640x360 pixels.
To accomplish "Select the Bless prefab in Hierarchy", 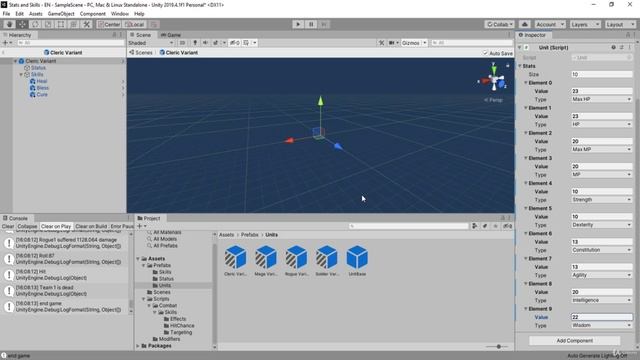I will pyautogui.click(x=42, y=88).
